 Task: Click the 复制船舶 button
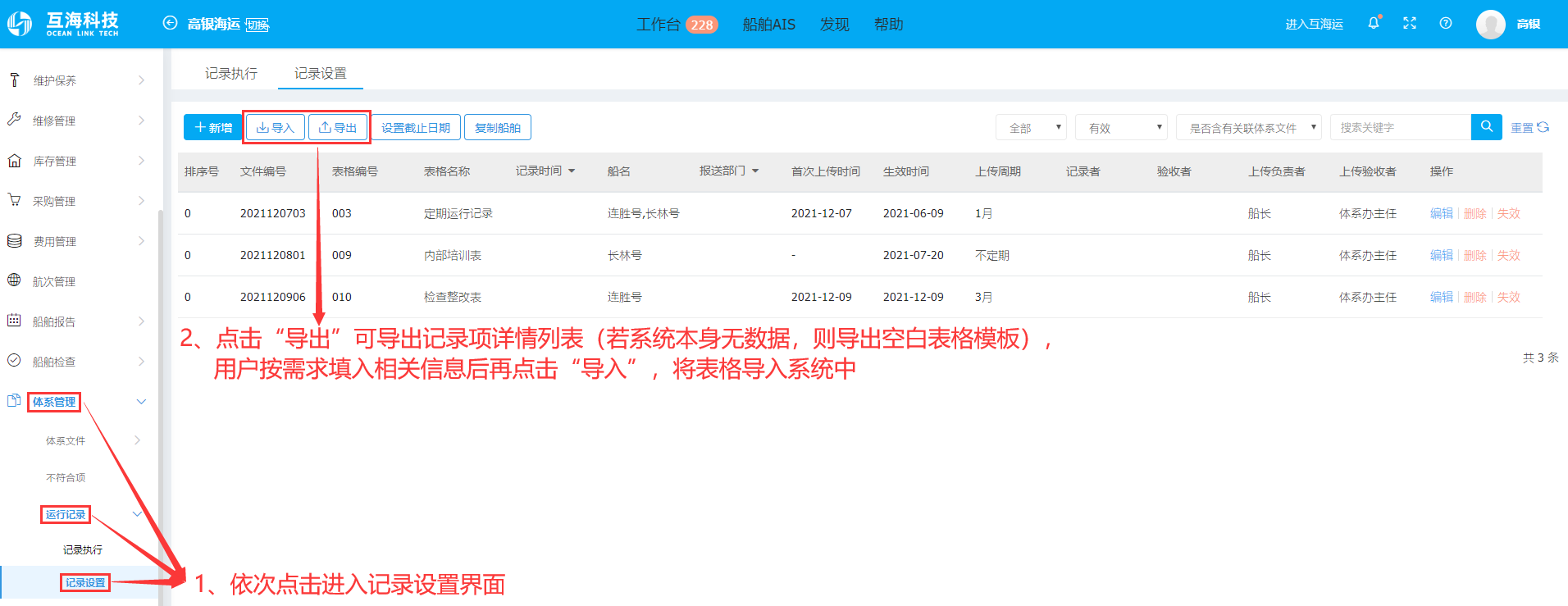tap(498, 127)
